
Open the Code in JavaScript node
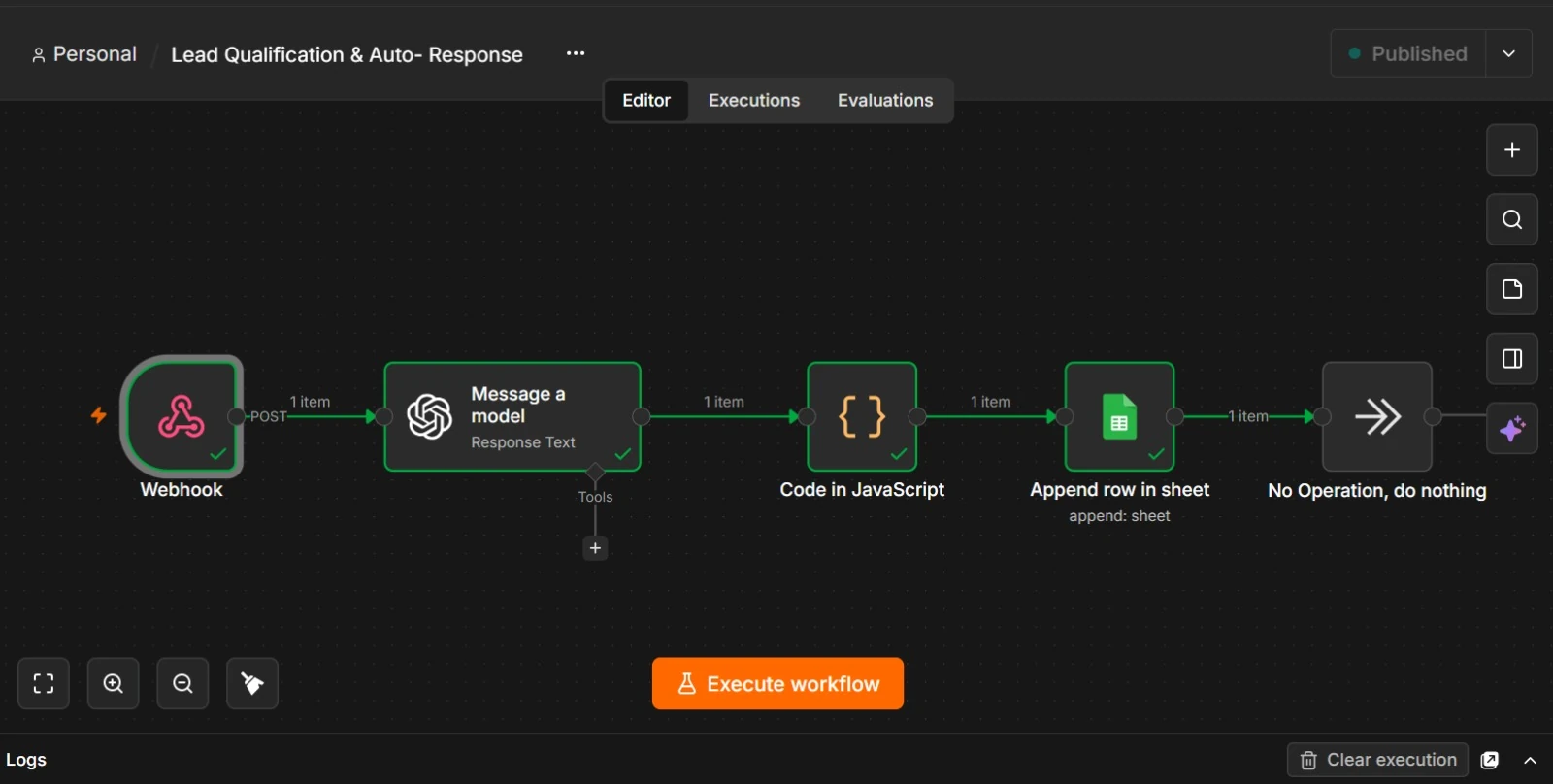[x=862, y=416]
